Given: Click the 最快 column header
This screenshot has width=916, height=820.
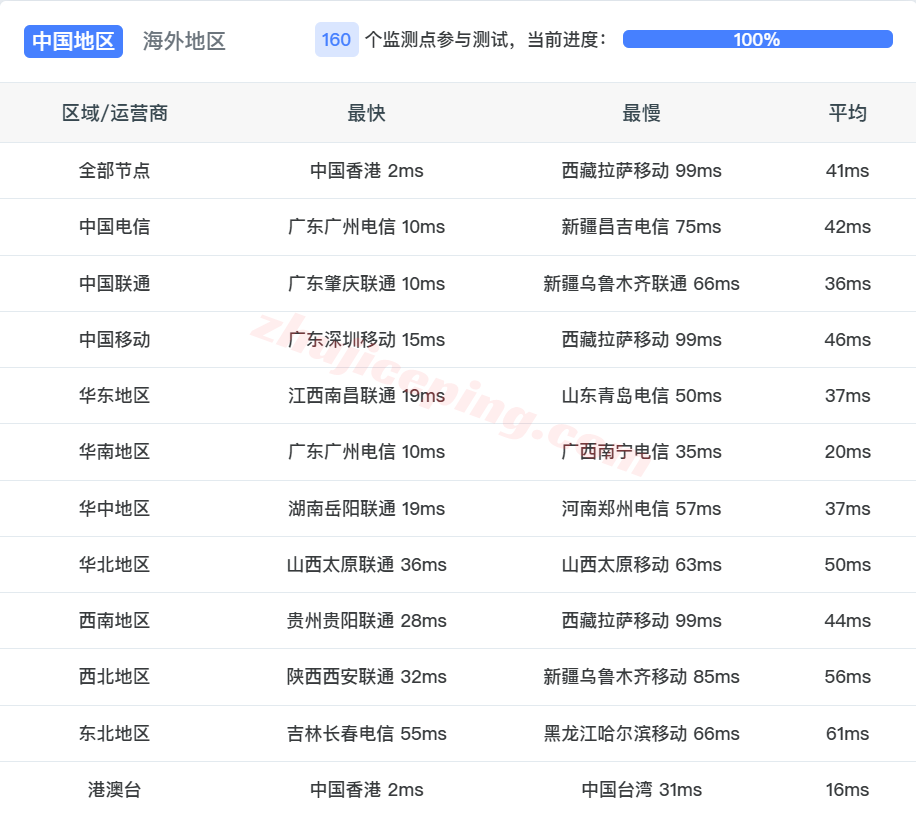Looking at the screenshot, I should tap(366, 113).
